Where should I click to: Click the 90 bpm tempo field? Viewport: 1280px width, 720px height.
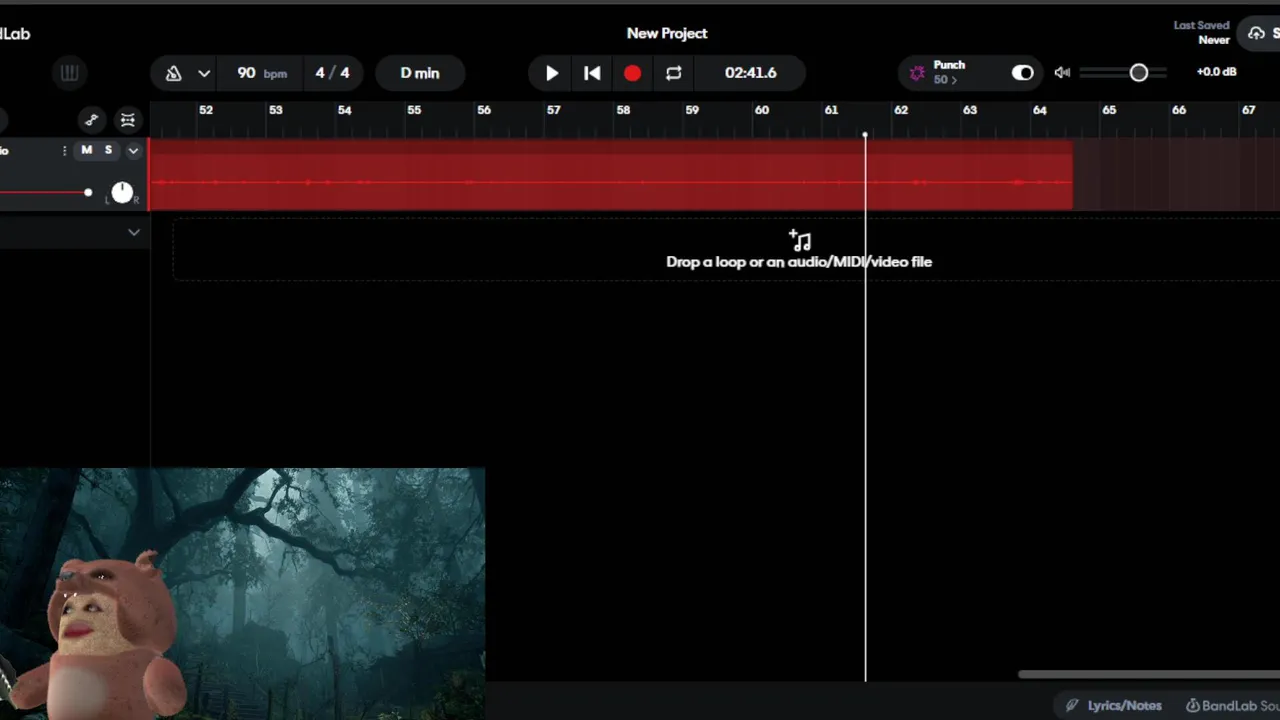(262, 73)
